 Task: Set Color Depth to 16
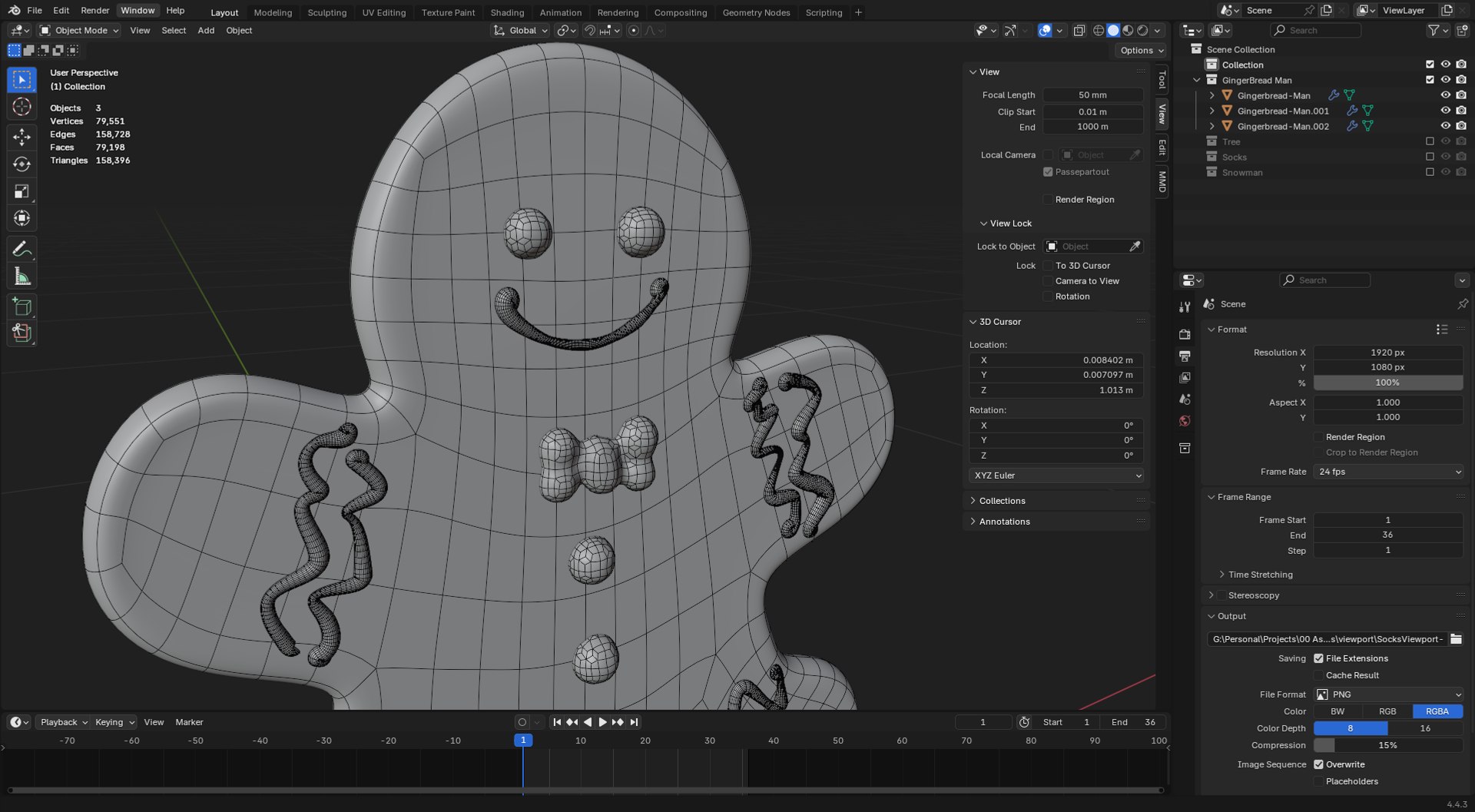(x=1425, y=728)
